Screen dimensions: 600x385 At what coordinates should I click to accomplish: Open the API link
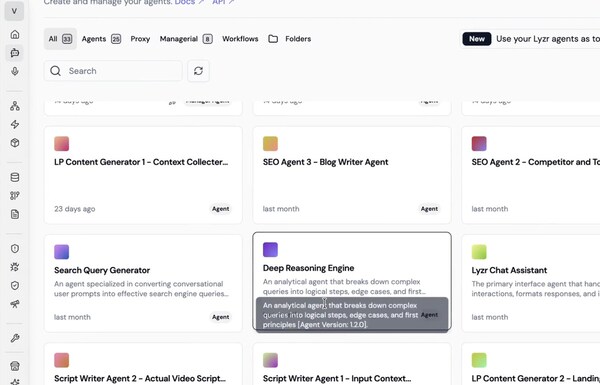click(x=223, y=2)
